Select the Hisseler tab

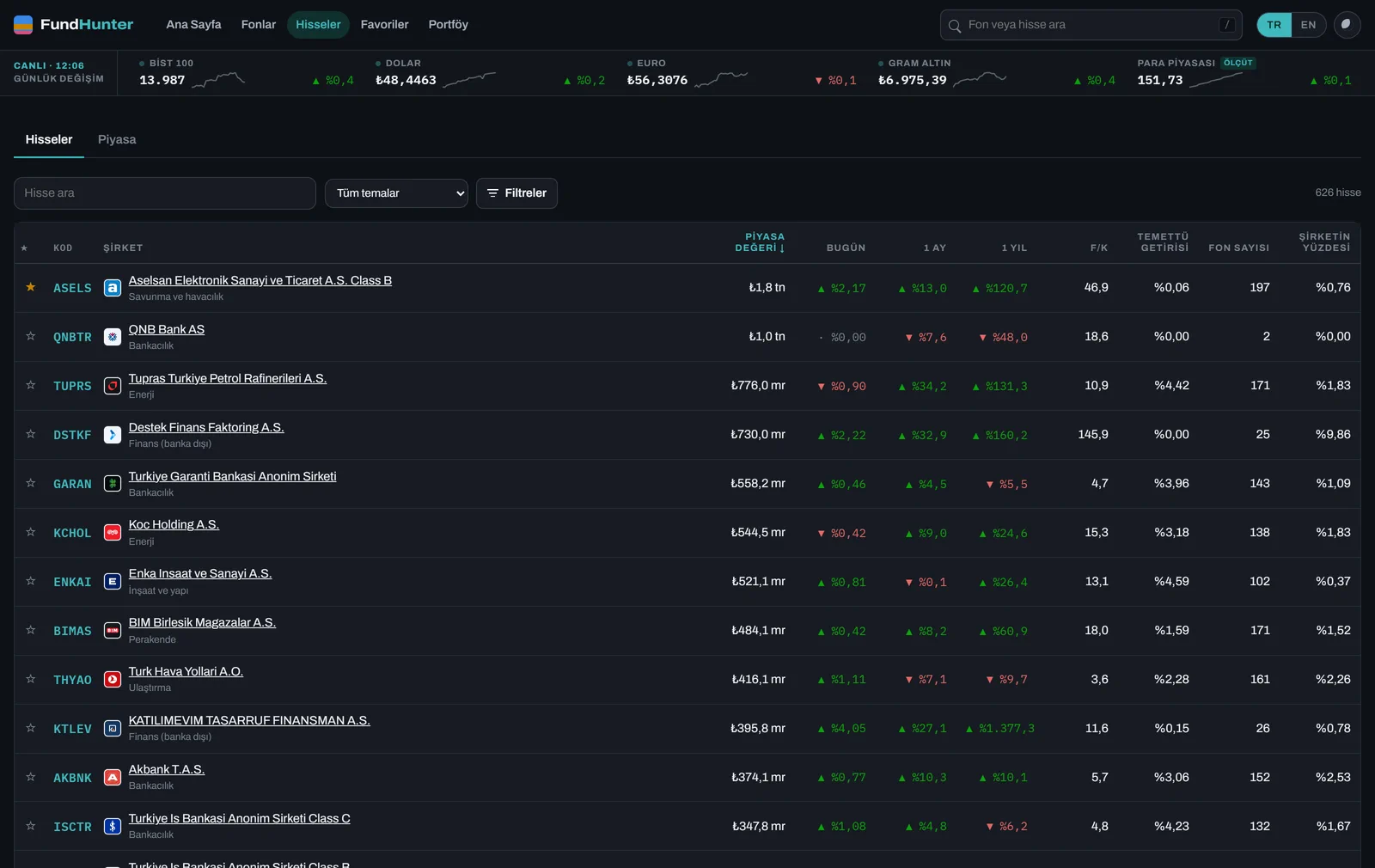49,139
